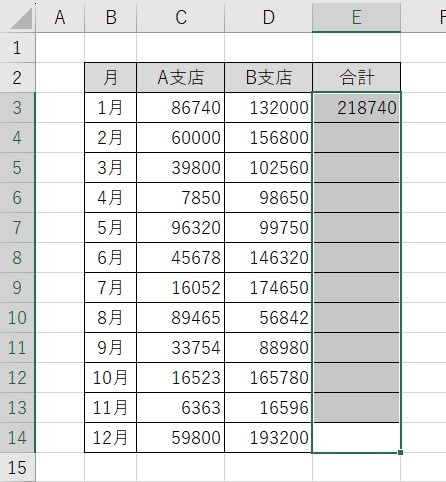Select column C header

tap(181, 17)
